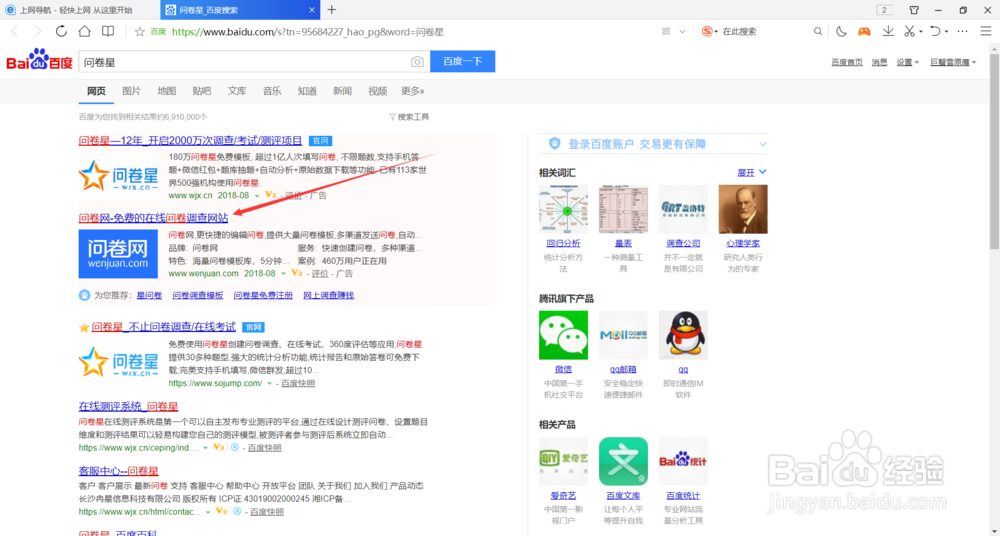Screen dimensions: 1000x536
Task: Expand the 展开 related terms link
Action: [x=752, y=172]
